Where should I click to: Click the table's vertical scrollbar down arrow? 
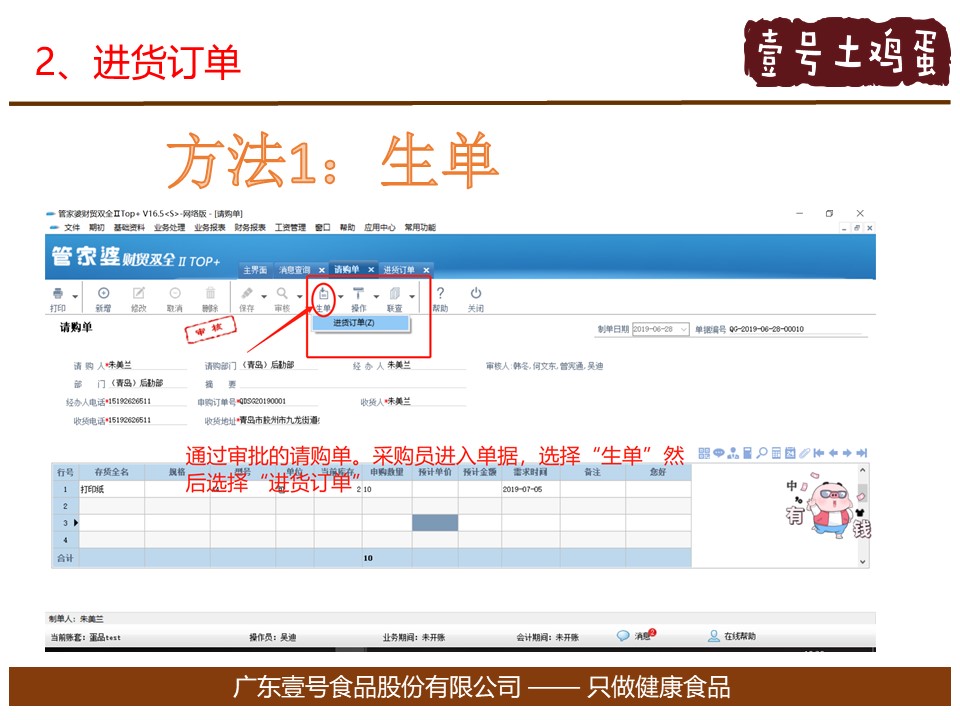(863, 562)
